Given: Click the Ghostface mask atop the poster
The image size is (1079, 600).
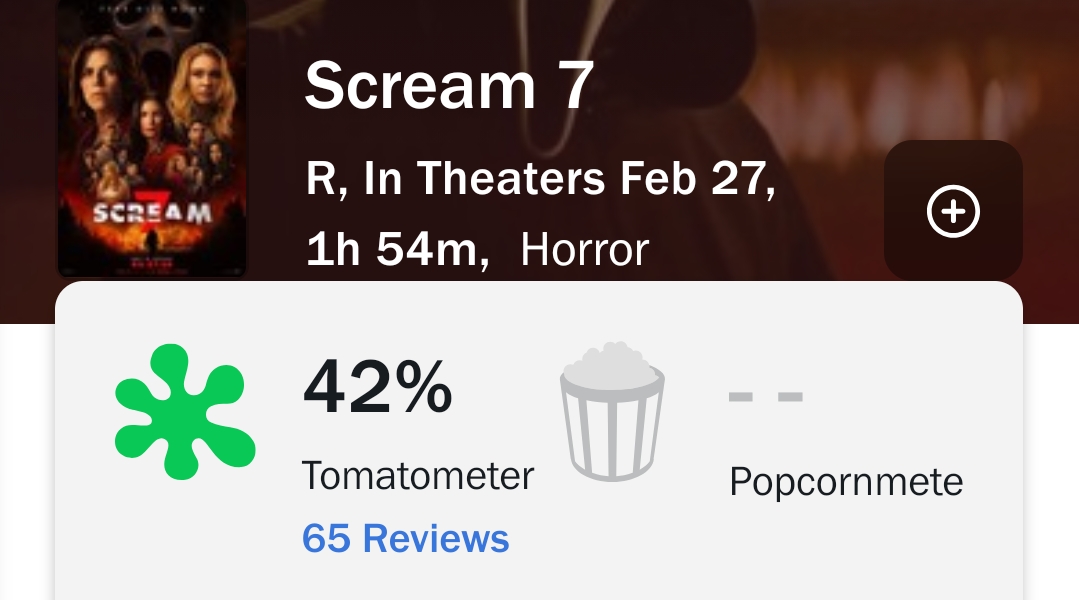Looking at the screenshot, I should click(152, 40).
